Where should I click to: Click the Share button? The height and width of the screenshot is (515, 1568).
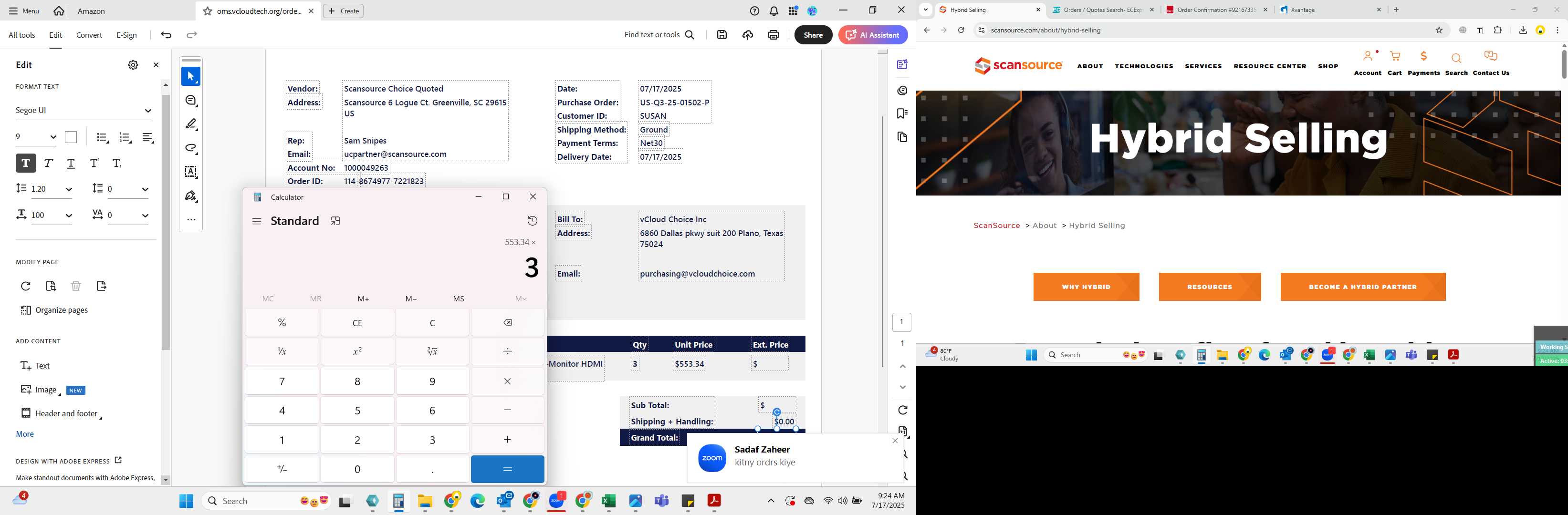[813, 35]
